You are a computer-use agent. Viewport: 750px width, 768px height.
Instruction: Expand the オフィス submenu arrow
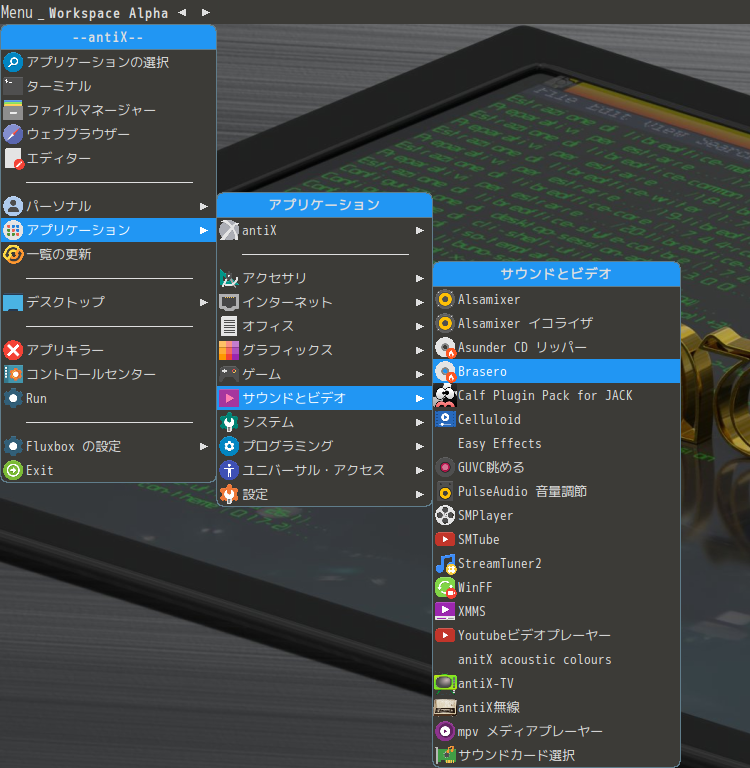coord(419,327)
